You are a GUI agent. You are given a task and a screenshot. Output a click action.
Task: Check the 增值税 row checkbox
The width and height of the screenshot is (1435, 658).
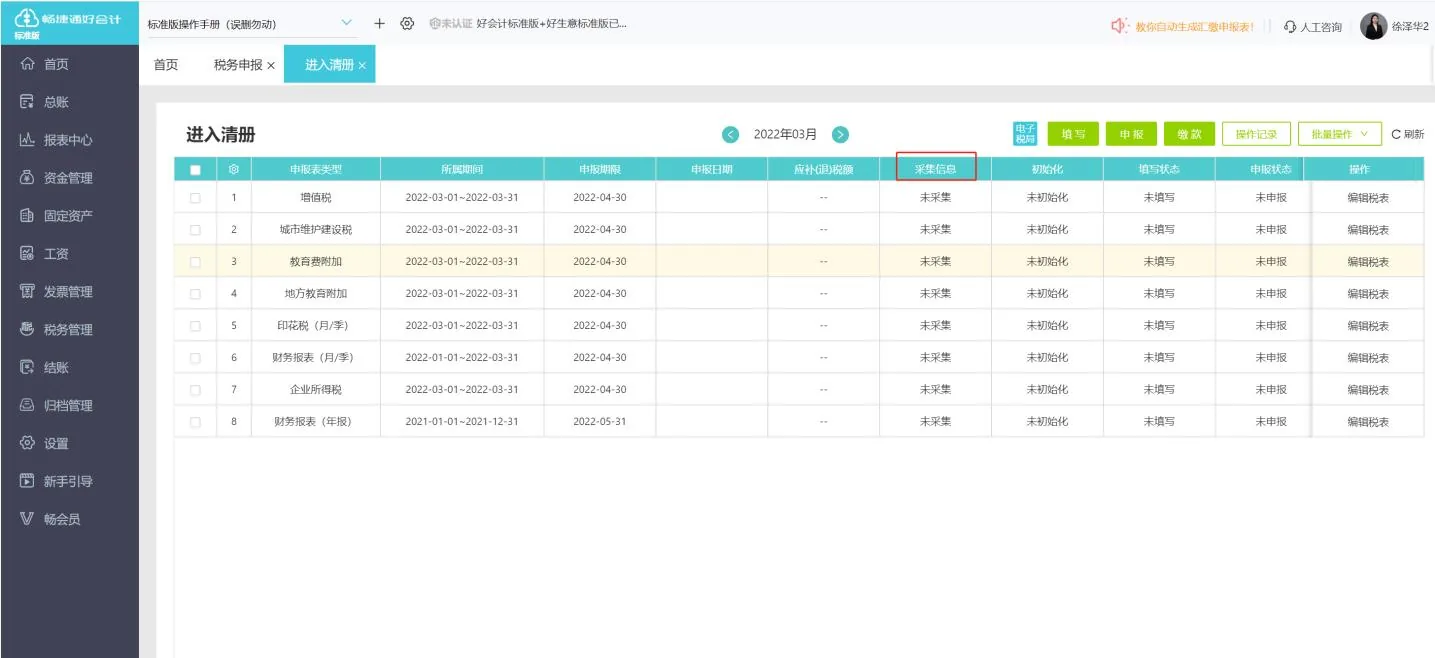click(195, 198)
